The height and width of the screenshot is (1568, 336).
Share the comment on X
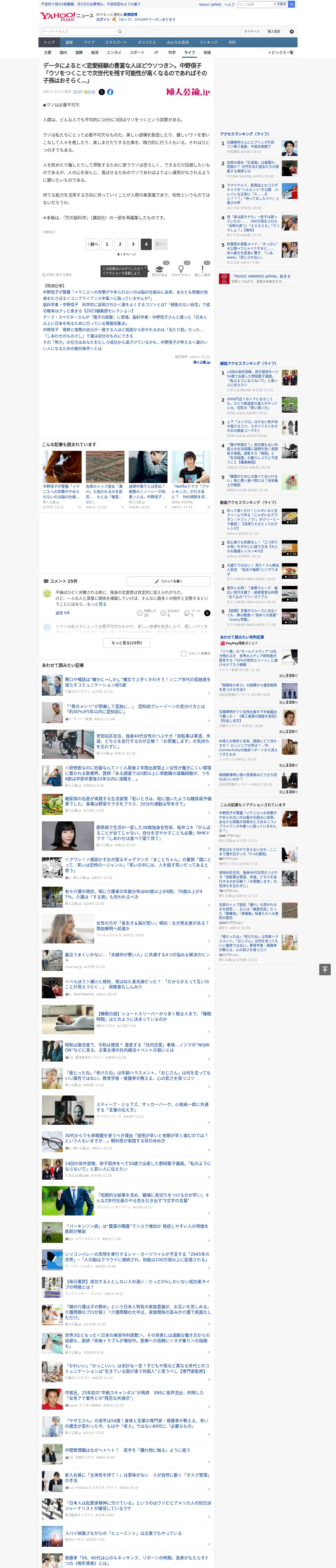click(x=207, y=613)
